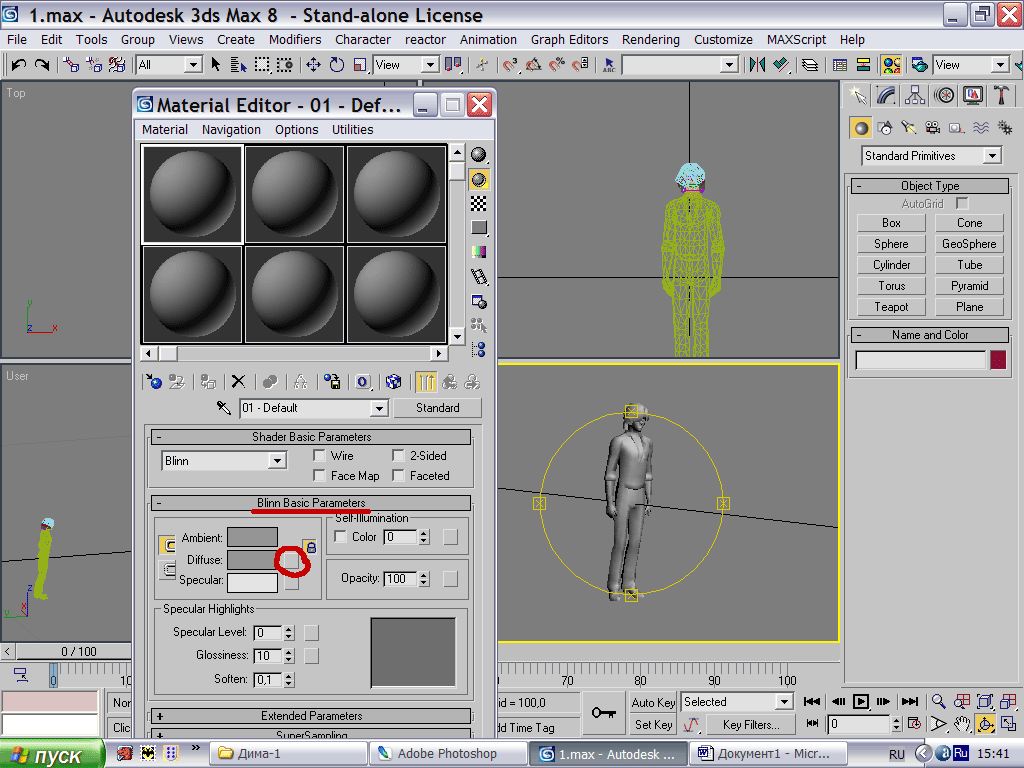Click the Ambient color swatch
The image size is (1024, 768).
[252, 537]
